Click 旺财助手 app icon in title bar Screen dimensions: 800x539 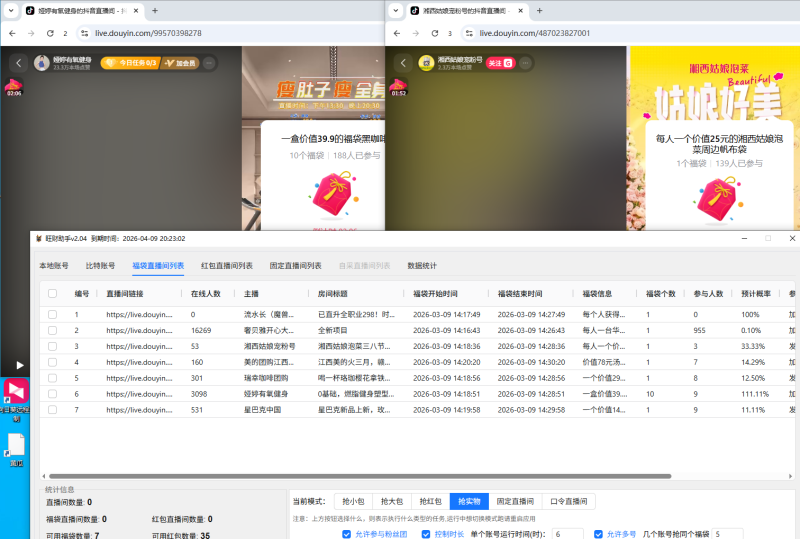[x=39, y=238]
